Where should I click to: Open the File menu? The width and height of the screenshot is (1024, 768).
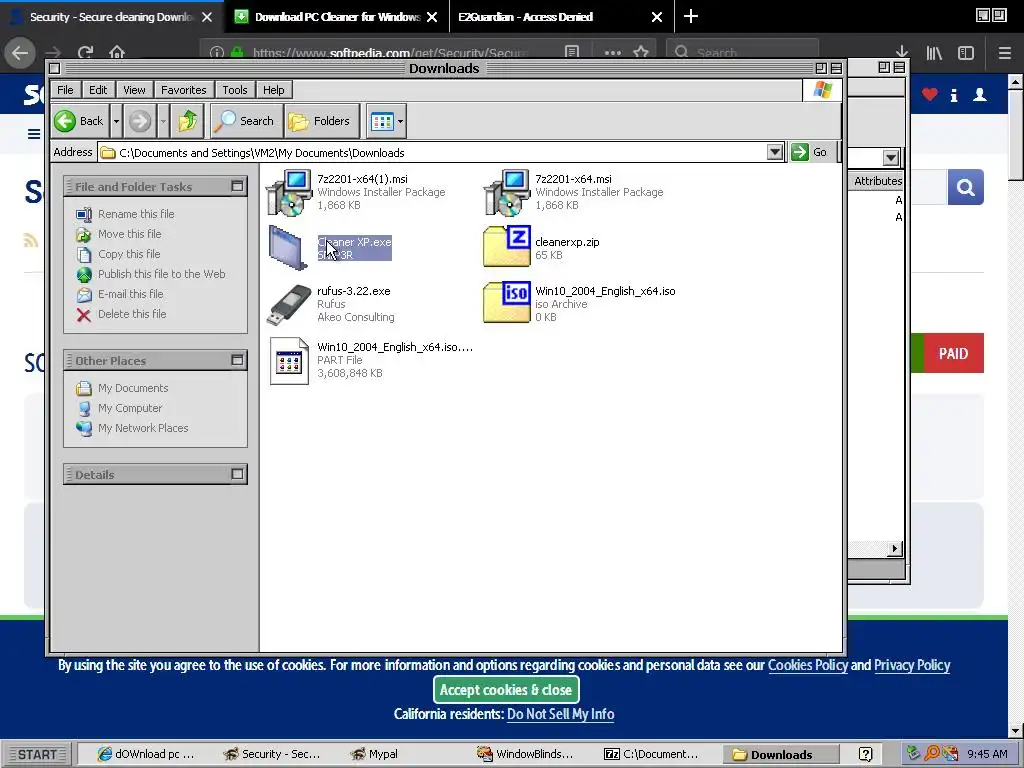[x=65, y=89]
